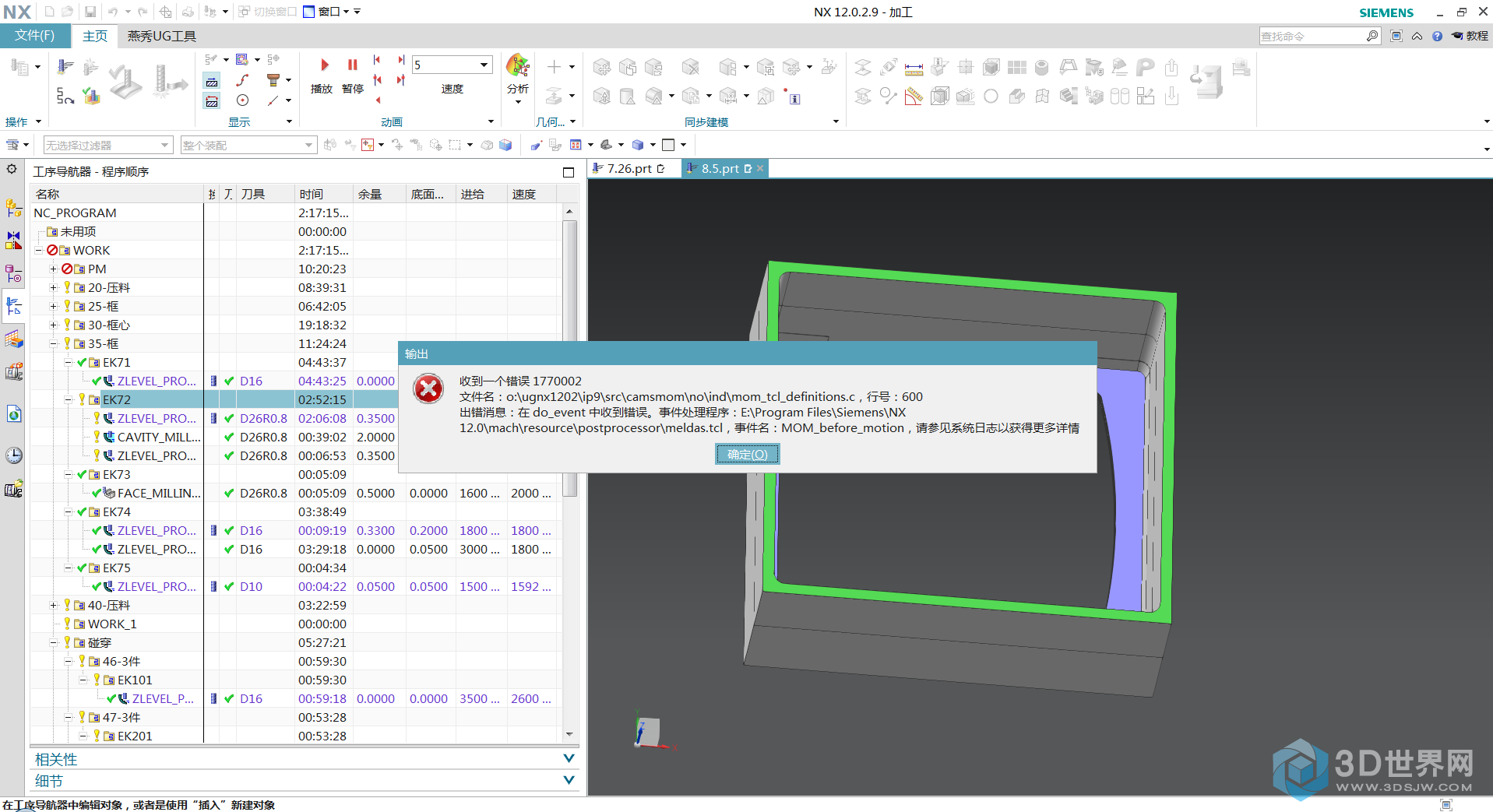
Task: Expand the 40-压料 group
Action: [x=53, y=606]
